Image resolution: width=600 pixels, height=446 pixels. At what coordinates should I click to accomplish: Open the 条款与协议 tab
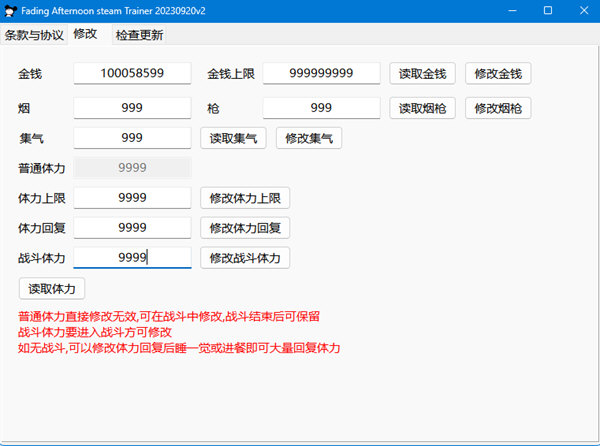[34, 35]
